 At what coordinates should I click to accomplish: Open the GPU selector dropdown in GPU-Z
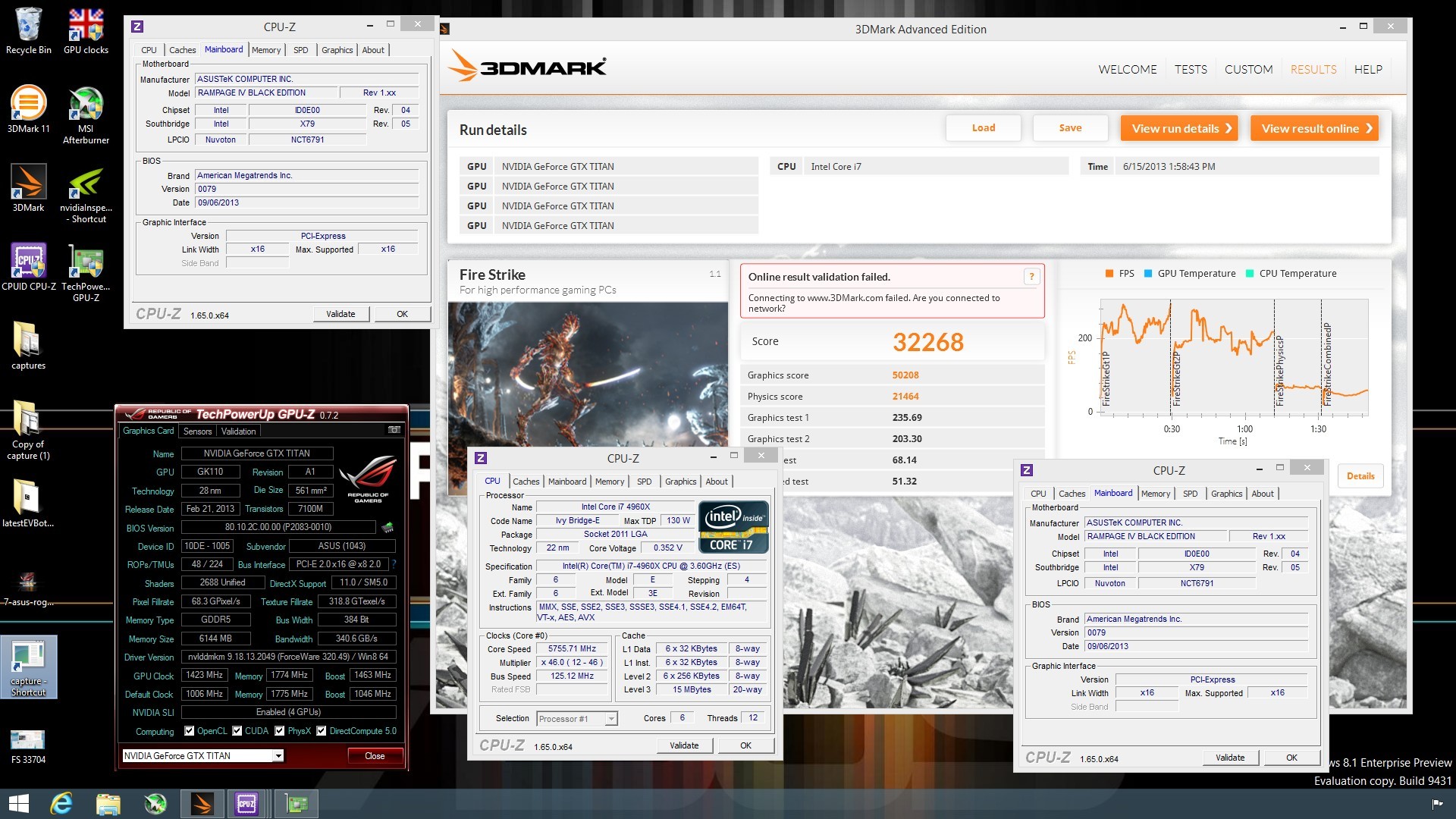tap(278, 756)
